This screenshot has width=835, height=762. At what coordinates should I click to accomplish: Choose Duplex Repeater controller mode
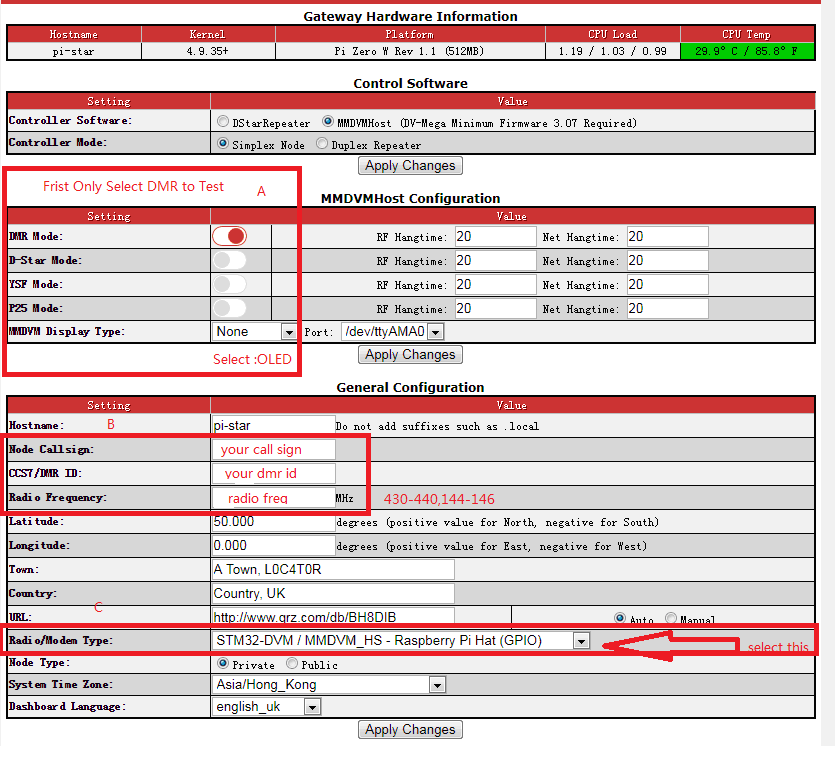tap(322, 144)
